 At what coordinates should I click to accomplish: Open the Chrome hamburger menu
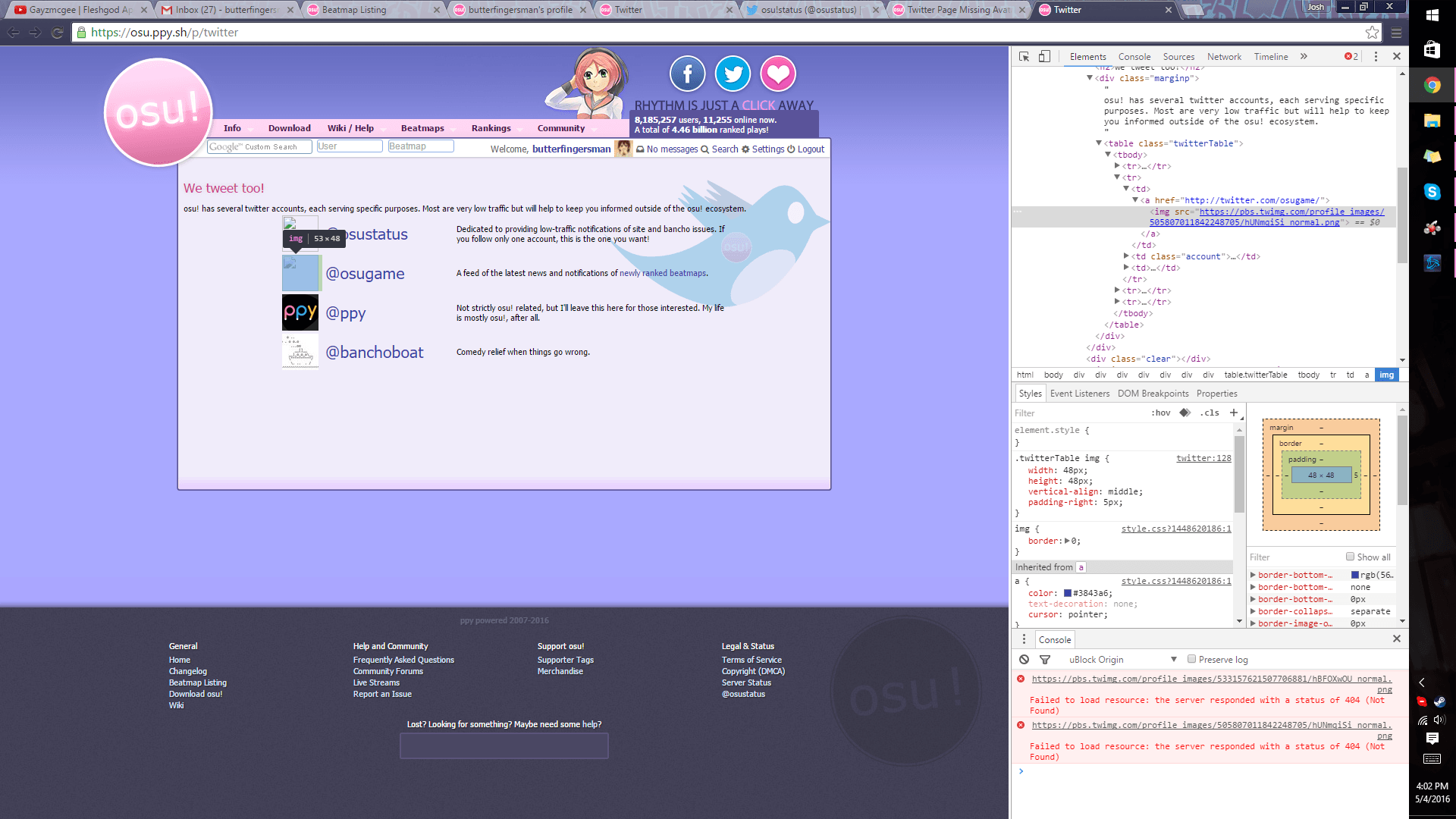coord(1396,33)
